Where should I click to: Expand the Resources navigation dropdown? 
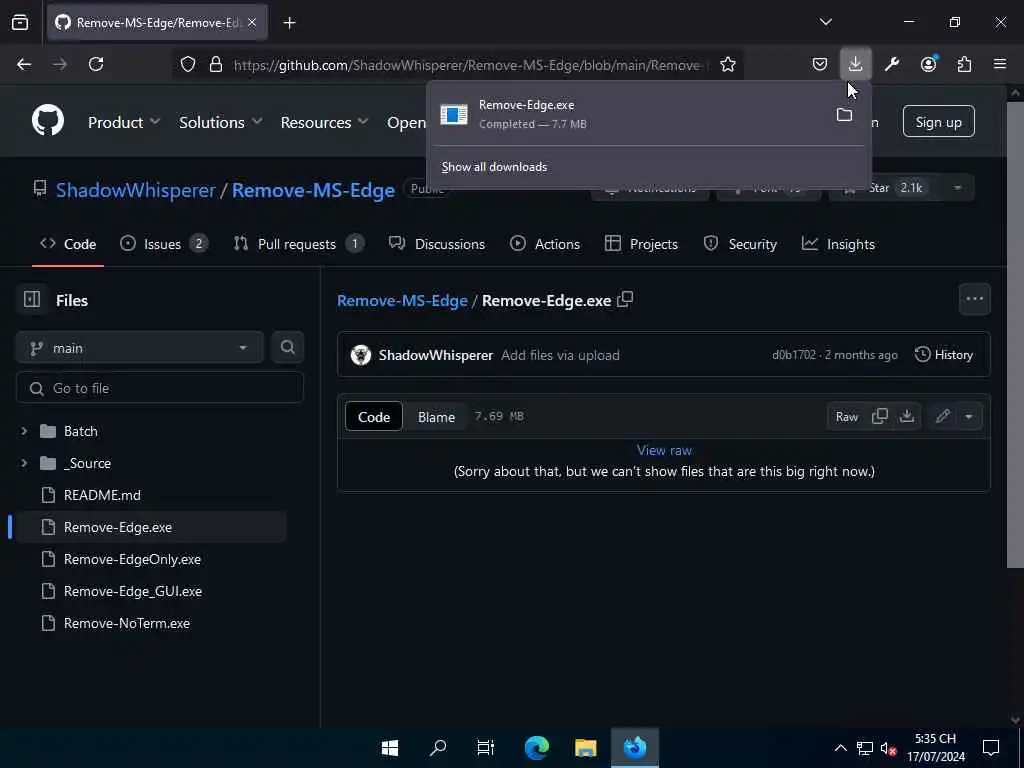324,122
